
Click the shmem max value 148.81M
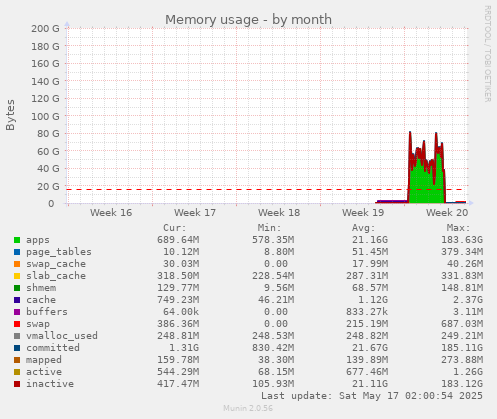(462, 288)
